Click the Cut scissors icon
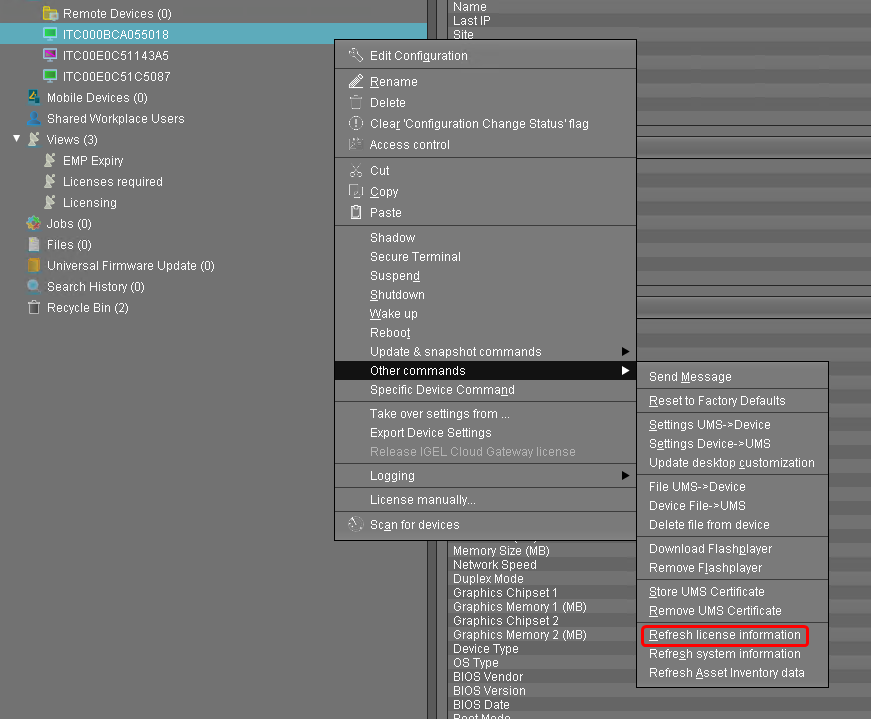The width and height of the screenshot is (871, 719). pyautogui.click(x=355, y=171)
